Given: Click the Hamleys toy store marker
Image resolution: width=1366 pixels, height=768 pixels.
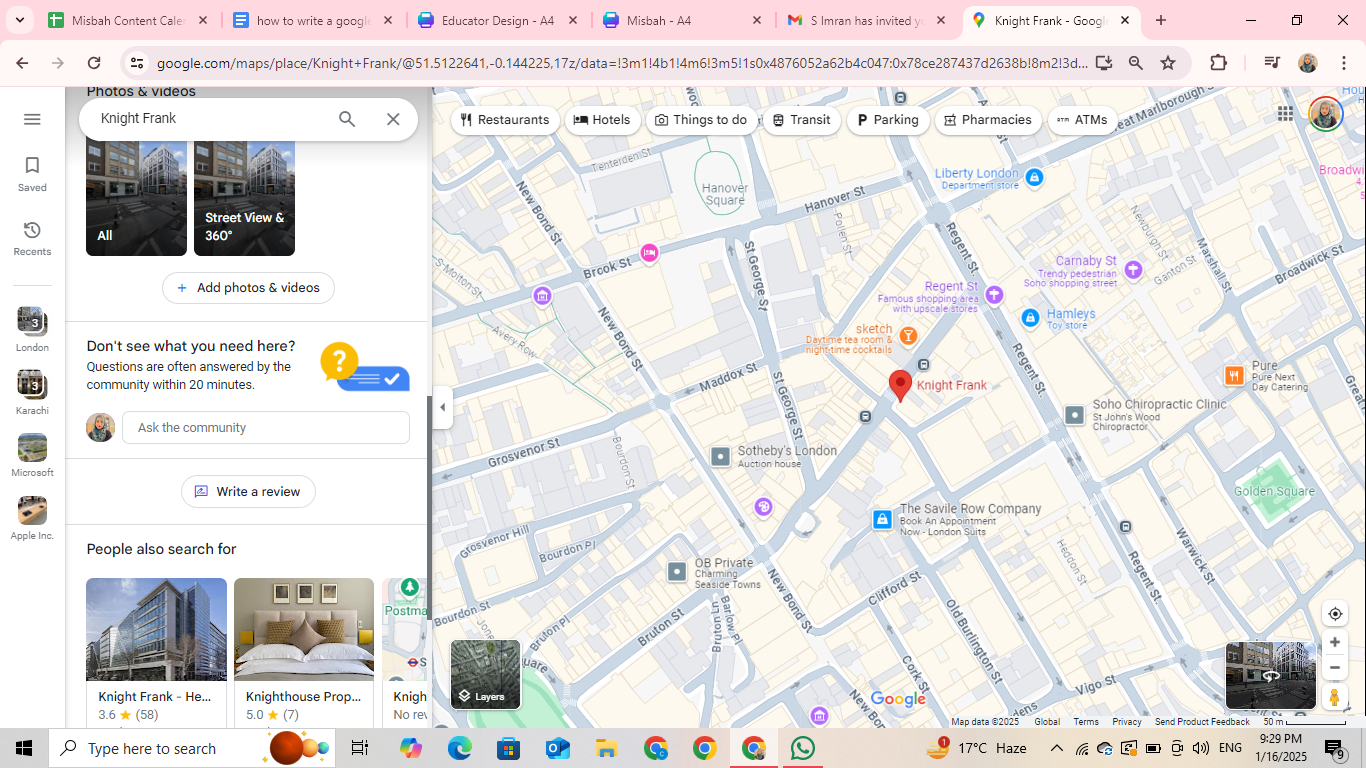Looking at the screenshot, I should (1030, 317).
